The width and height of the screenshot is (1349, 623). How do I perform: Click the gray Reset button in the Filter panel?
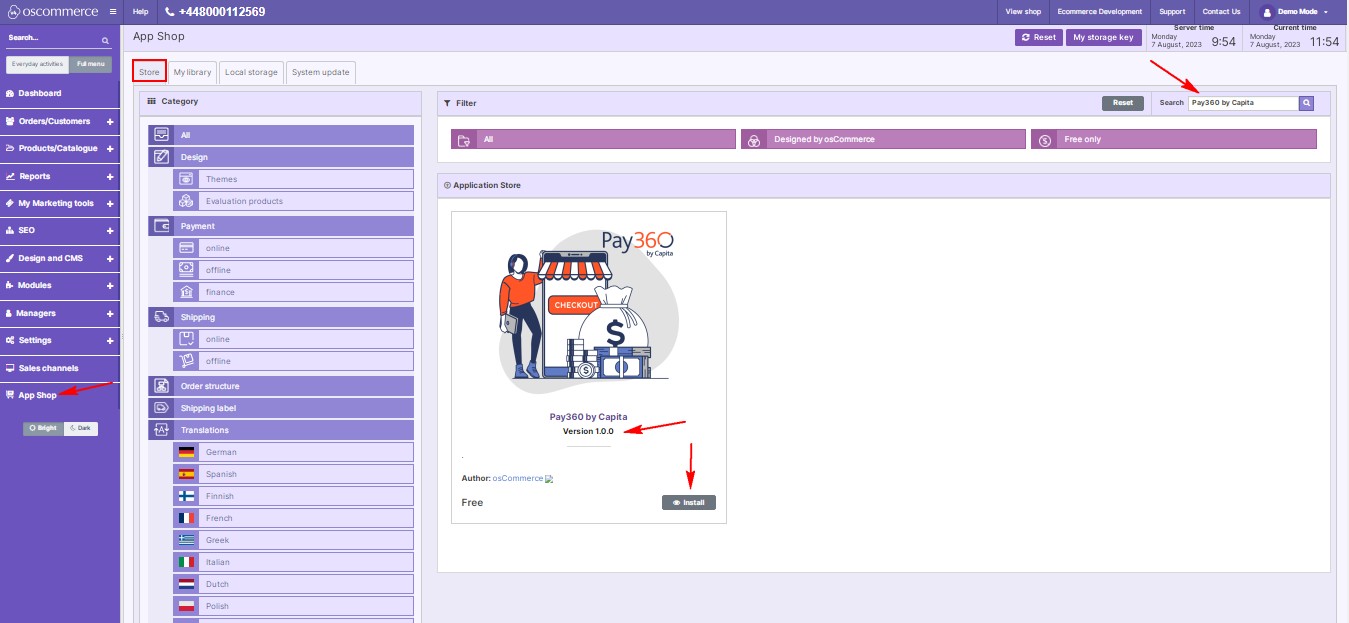click(x=1123, y=103)
